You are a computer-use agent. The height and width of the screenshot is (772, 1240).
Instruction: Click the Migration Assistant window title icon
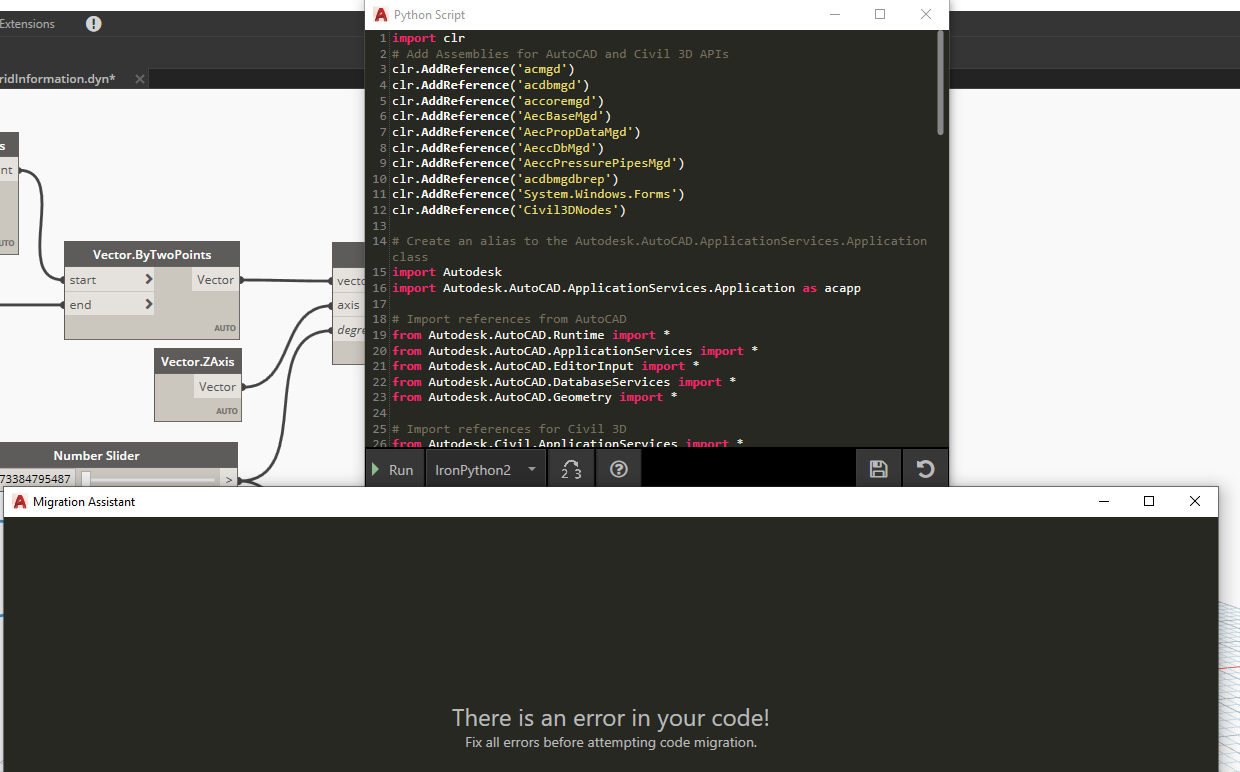(x=20, y=502)
